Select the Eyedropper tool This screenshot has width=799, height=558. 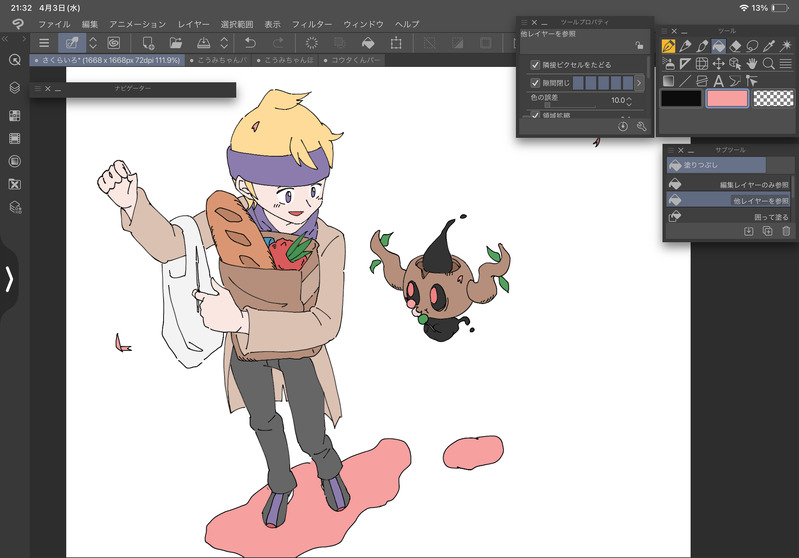[x=769, y=46]
